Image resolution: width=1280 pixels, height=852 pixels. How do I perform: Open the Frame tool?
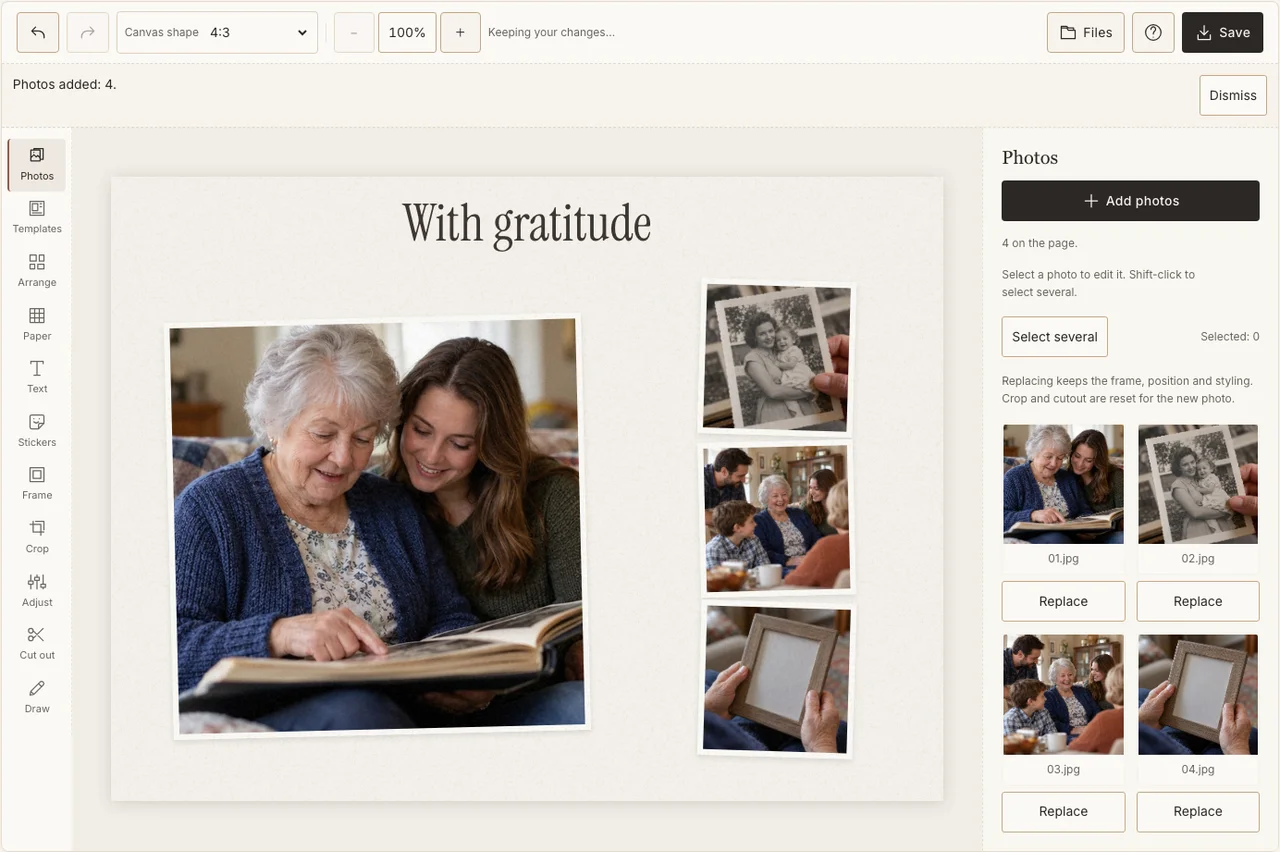click(x=37, y=484)
